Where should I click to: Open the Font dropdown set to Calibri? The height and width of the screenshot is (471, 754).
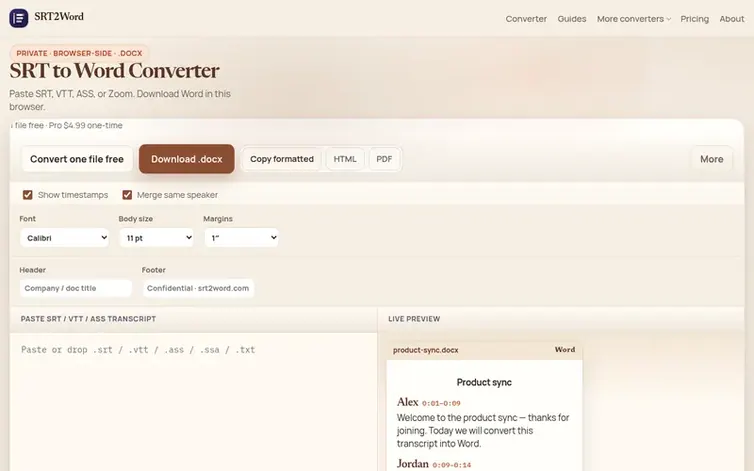64,238
